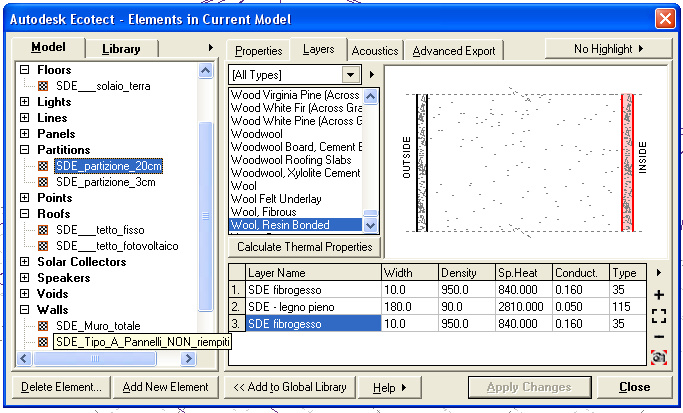The image size is (683, 413).
Task: Click the fit-extents bracket icon beside the layer table
Action: tap(659, 316)
